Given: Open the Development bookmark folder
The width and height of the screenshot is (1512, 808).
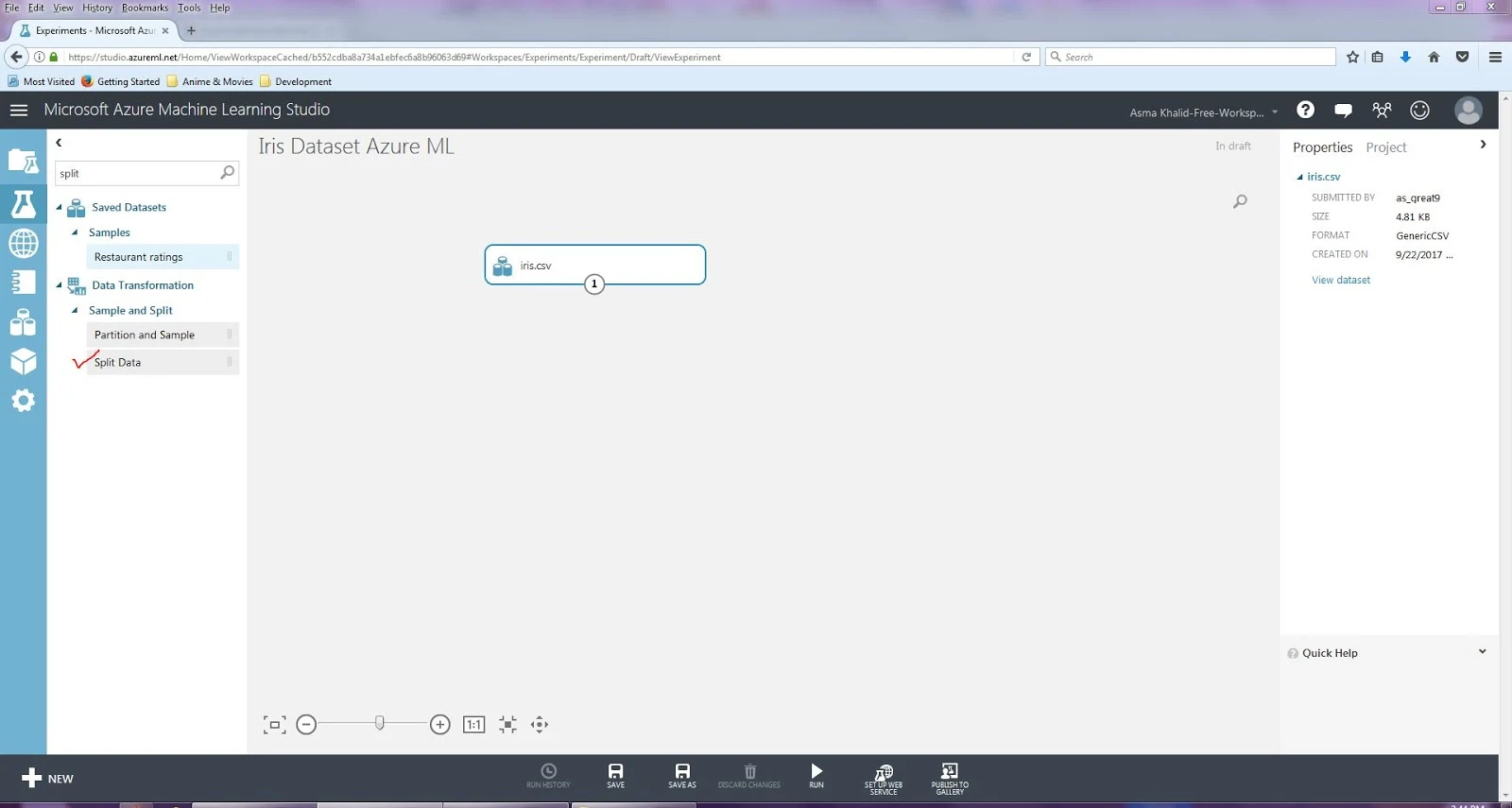Looking at the screenshot, I should pos(296,81).
